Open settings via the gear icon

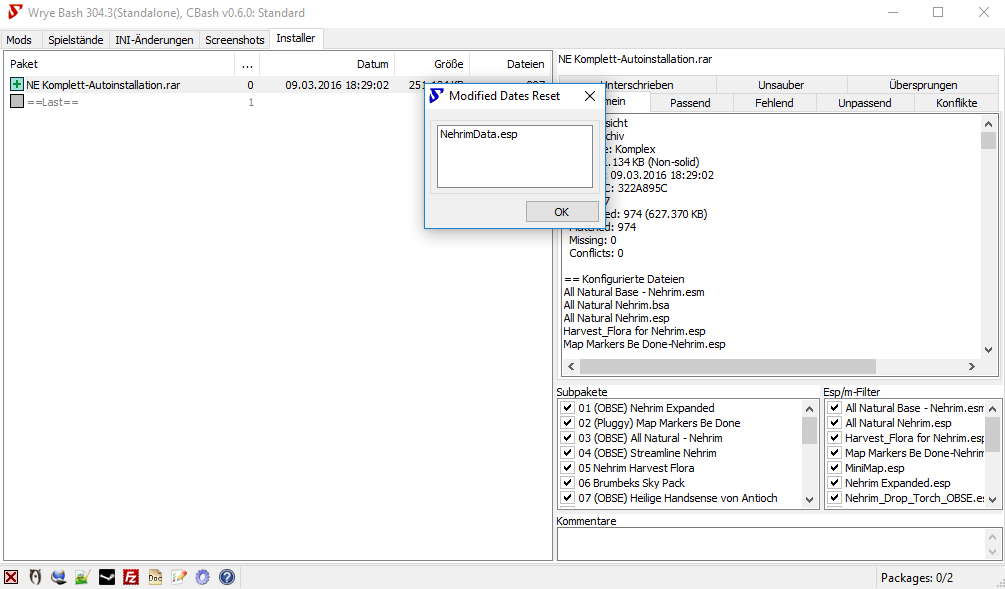tap(203, 577)
